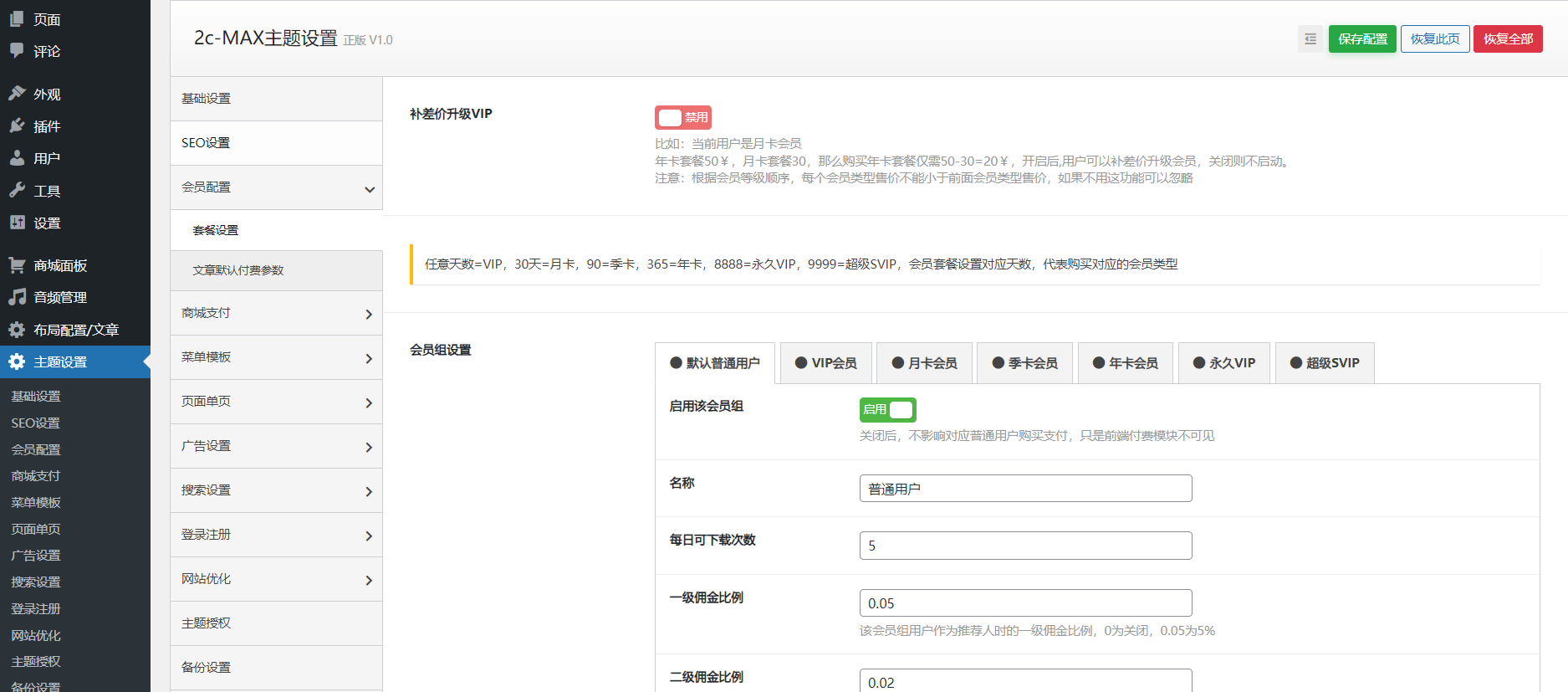Expand the 页面单页 section

[276, 402]
